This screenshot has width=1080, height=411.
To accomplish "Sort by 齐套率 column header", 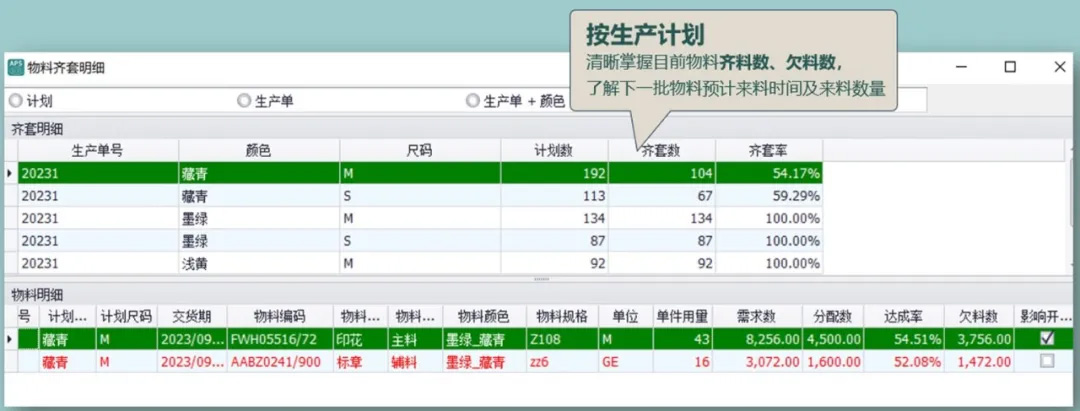I will point(768,150).
